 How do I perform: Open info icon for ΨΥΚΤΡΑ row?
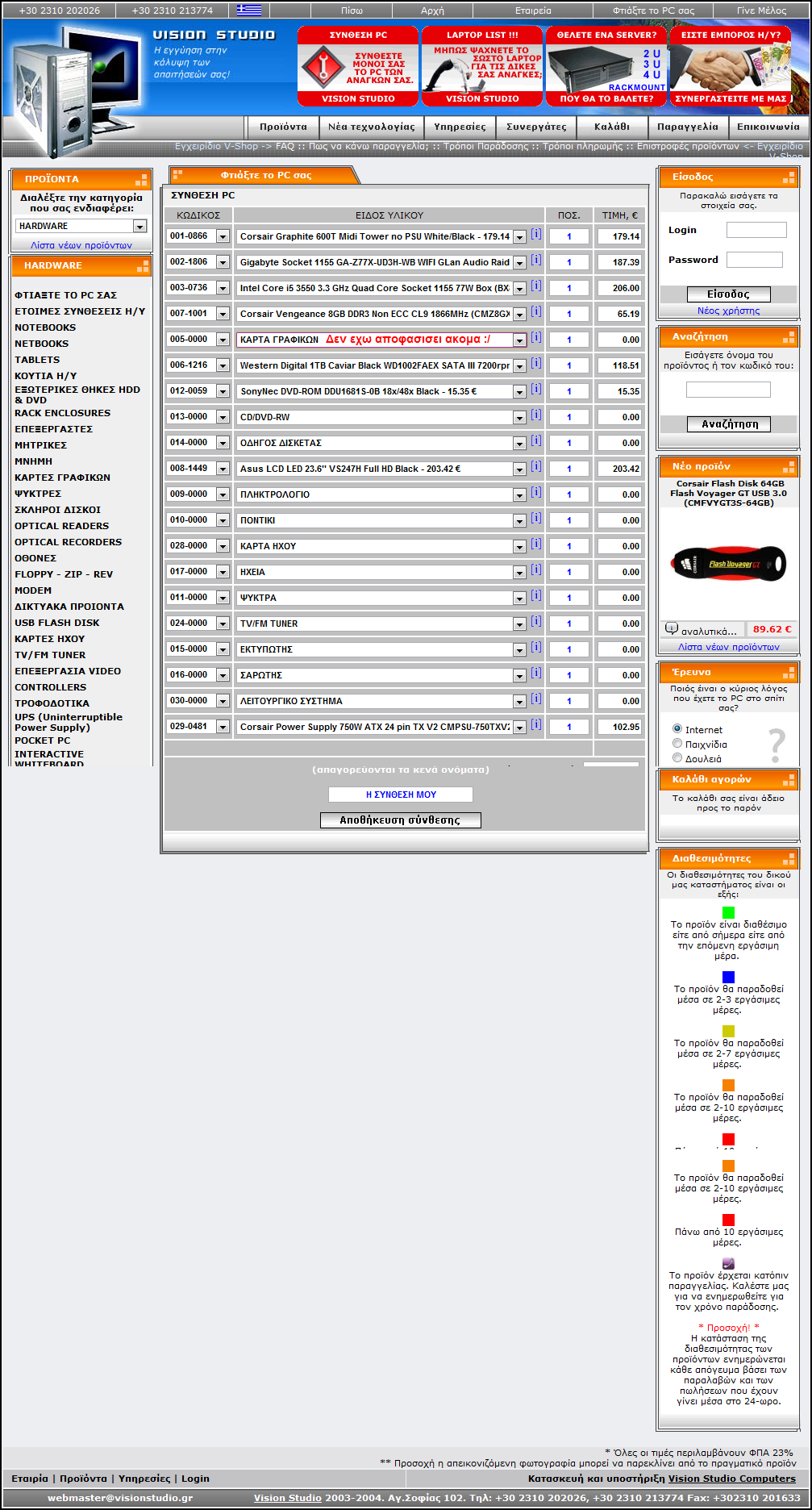pyautogui.click(x=536, y=596)
